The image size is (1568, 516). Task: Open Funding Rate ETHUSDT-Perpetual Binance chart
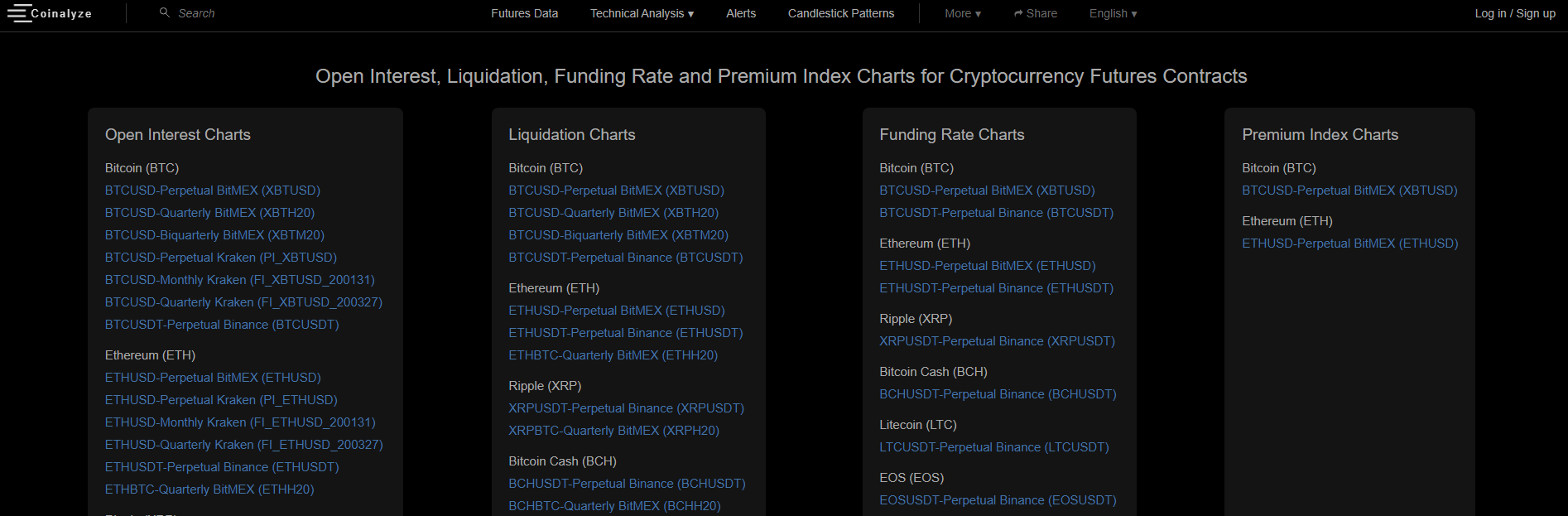[x=997, y=288]
